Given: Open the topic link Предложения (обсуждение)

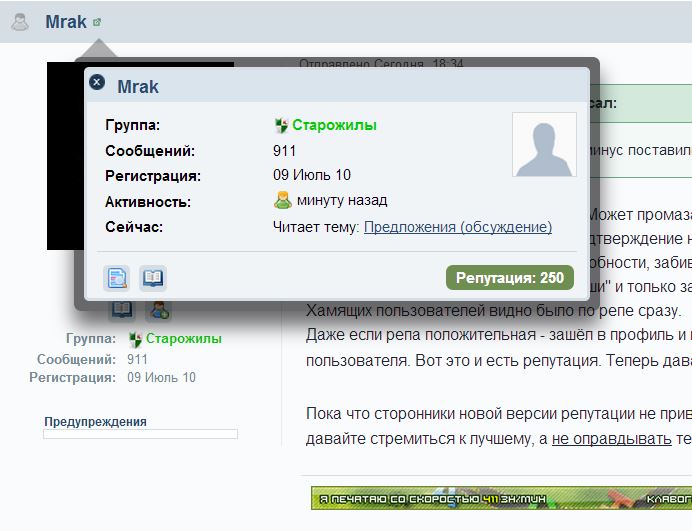Looking at the screenshot, I should coord(458,227).
